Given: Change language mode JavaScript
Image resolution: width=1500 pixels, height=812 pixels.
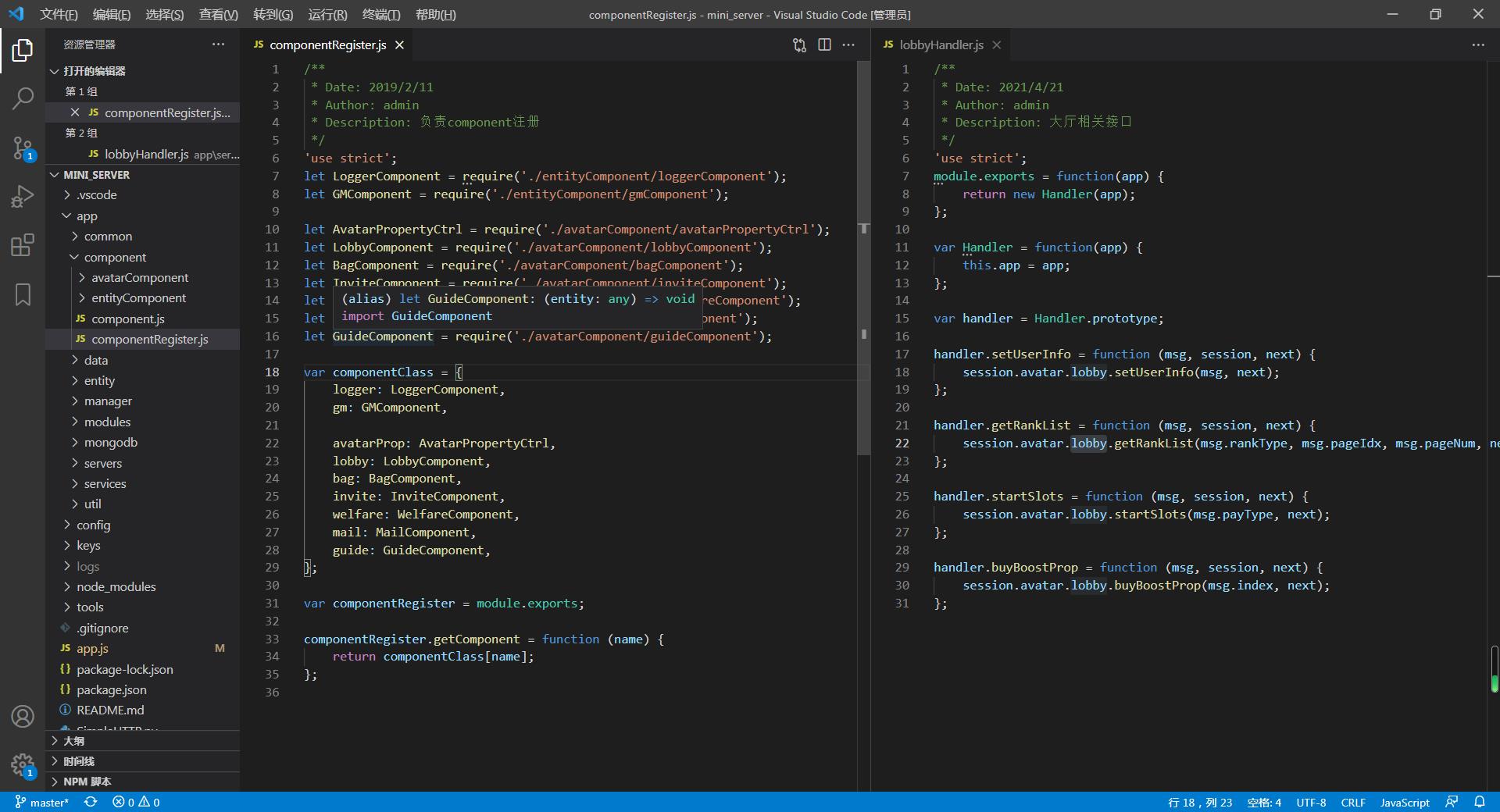Looking at the screenshot, I should [x=1405, y=802].
